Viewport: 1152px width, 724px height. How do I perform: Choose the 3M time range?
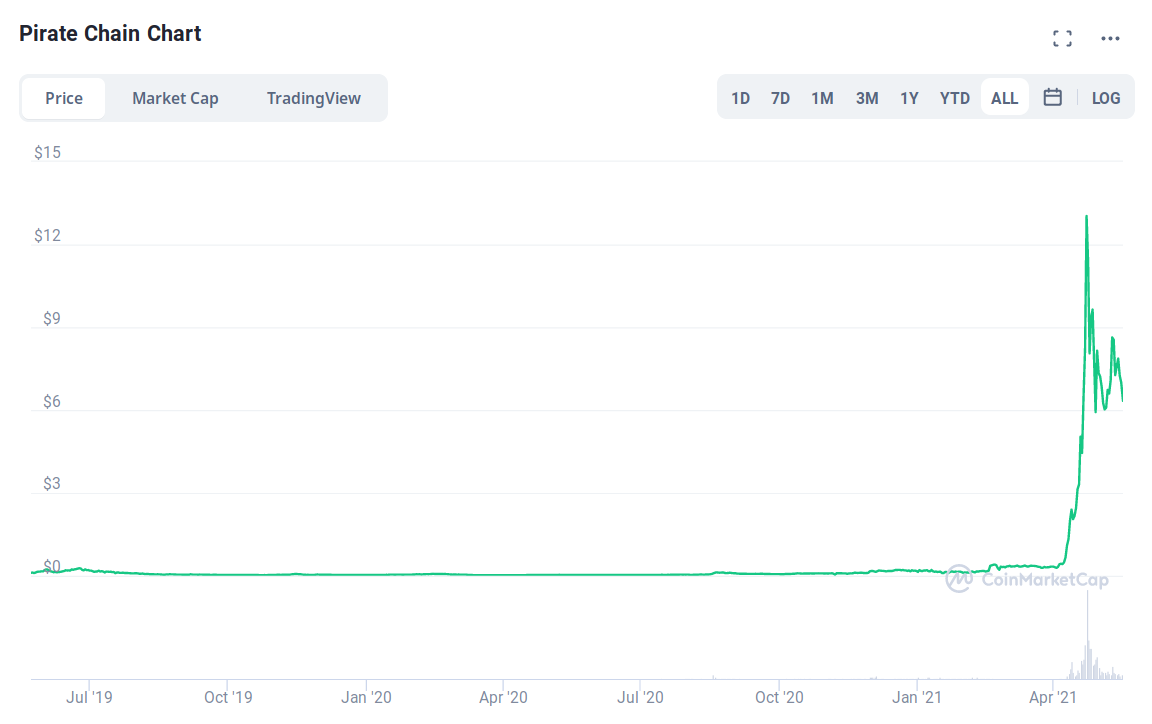coord(867,98)
